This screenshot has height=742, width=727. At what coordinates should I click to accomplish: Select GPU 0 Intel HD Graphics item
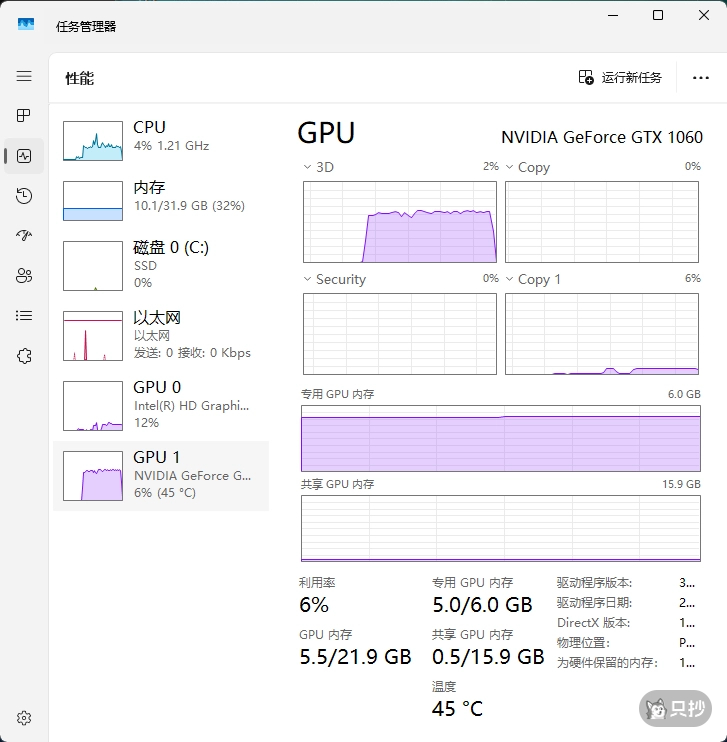coord(160,405)
